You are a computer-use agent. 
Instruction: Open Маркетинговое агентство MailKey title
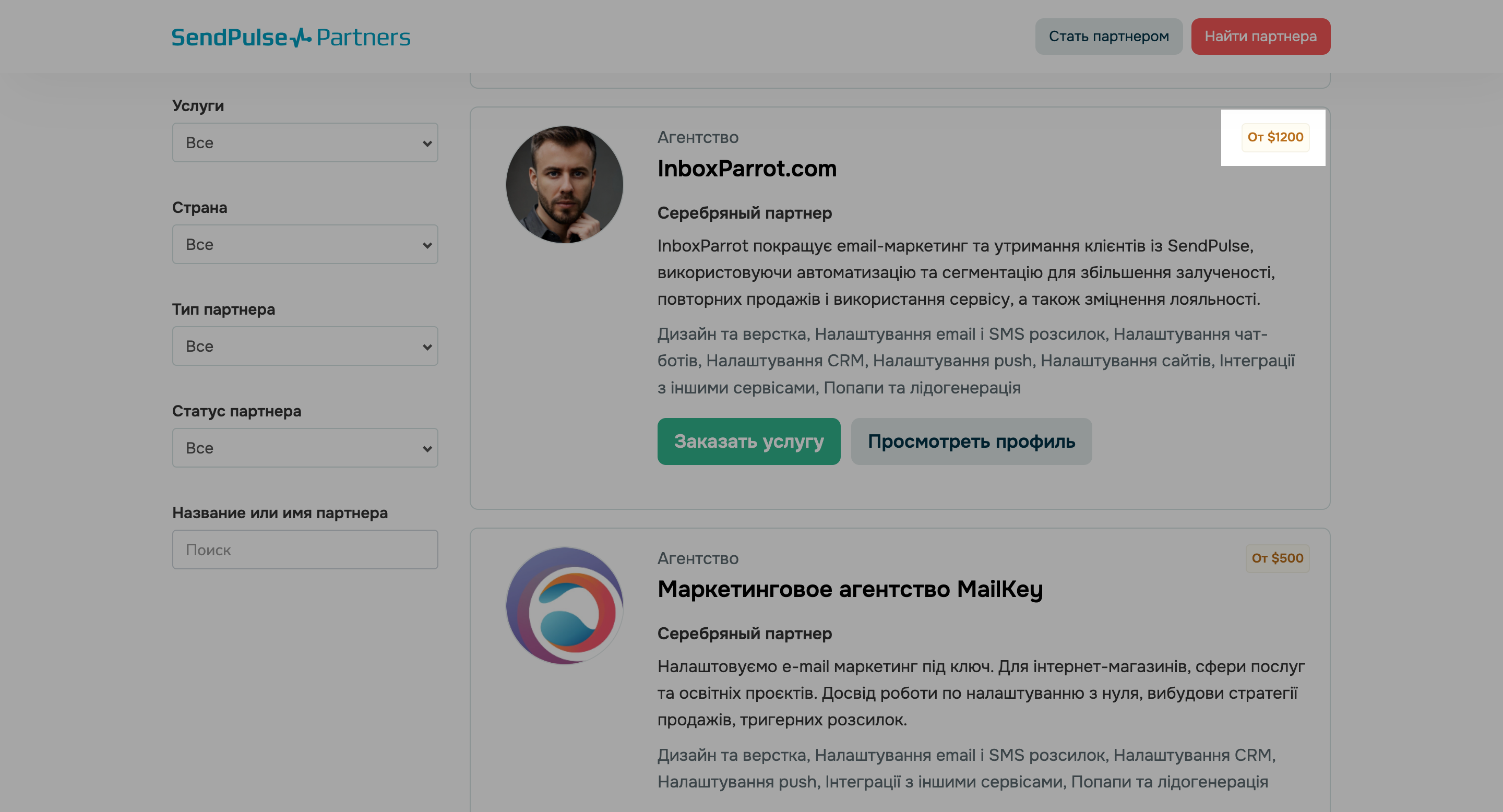click(x=850, y=589)
